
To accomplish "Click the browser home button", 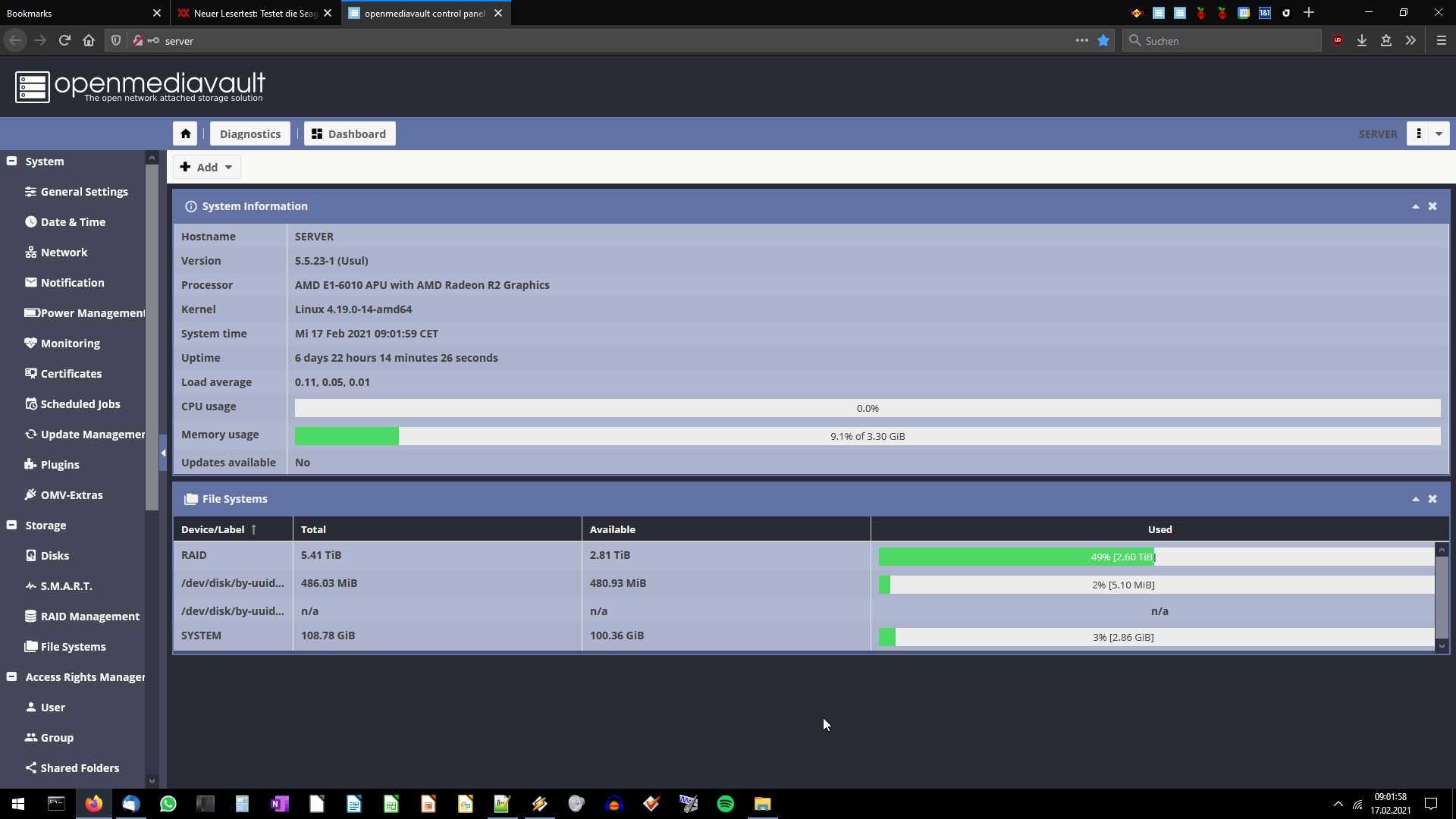I will pos(89,40).
